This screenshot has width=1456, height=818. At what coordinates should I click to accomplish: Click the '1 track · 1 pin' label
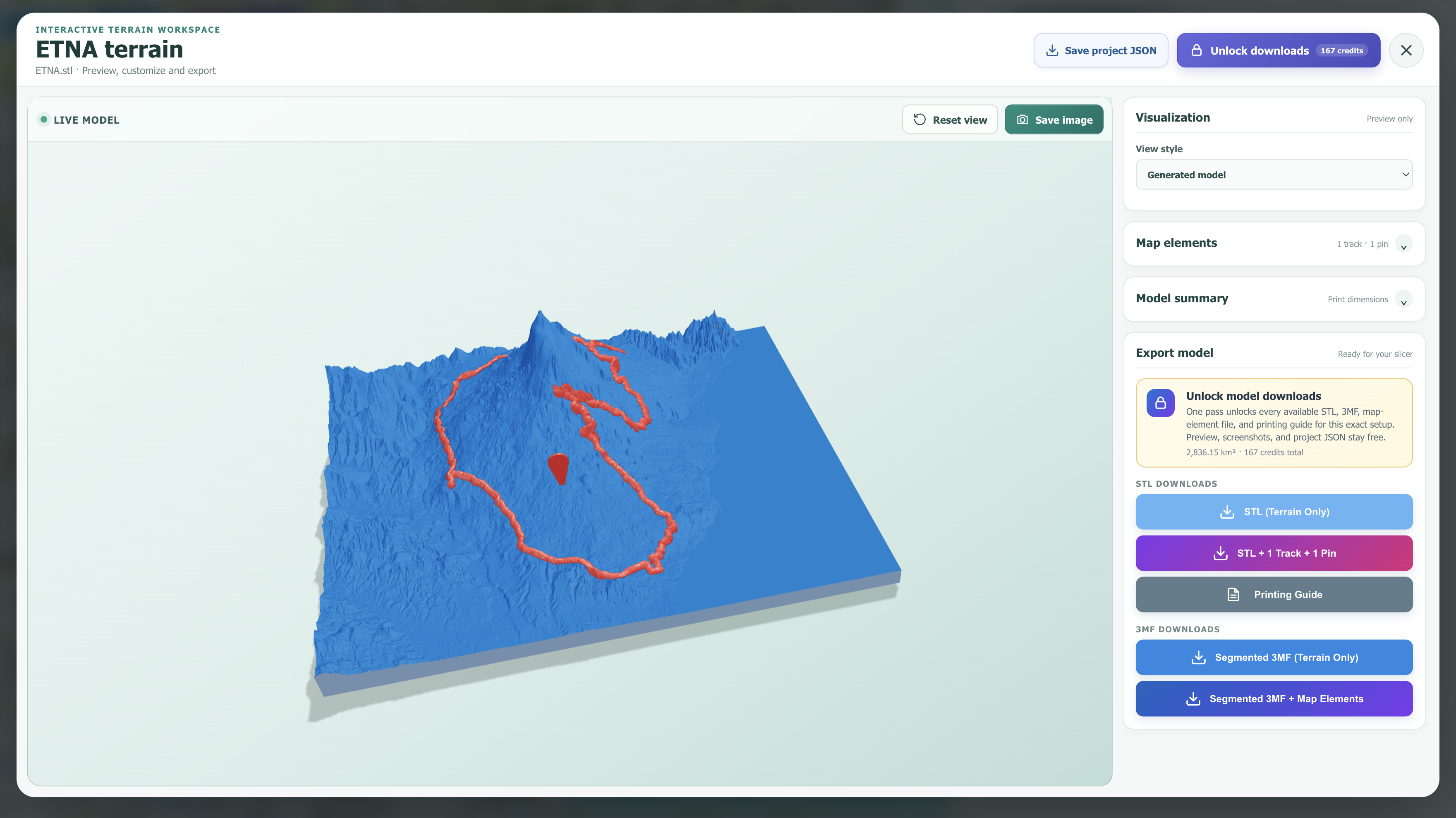click(1362, 244)
